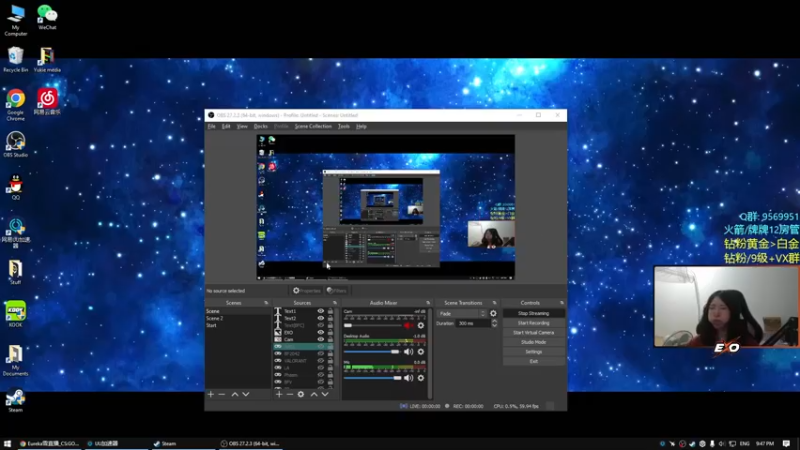The image size is (800, 450).
Task: Click Start Virtual Camera button
Action: tap(534, 333)
